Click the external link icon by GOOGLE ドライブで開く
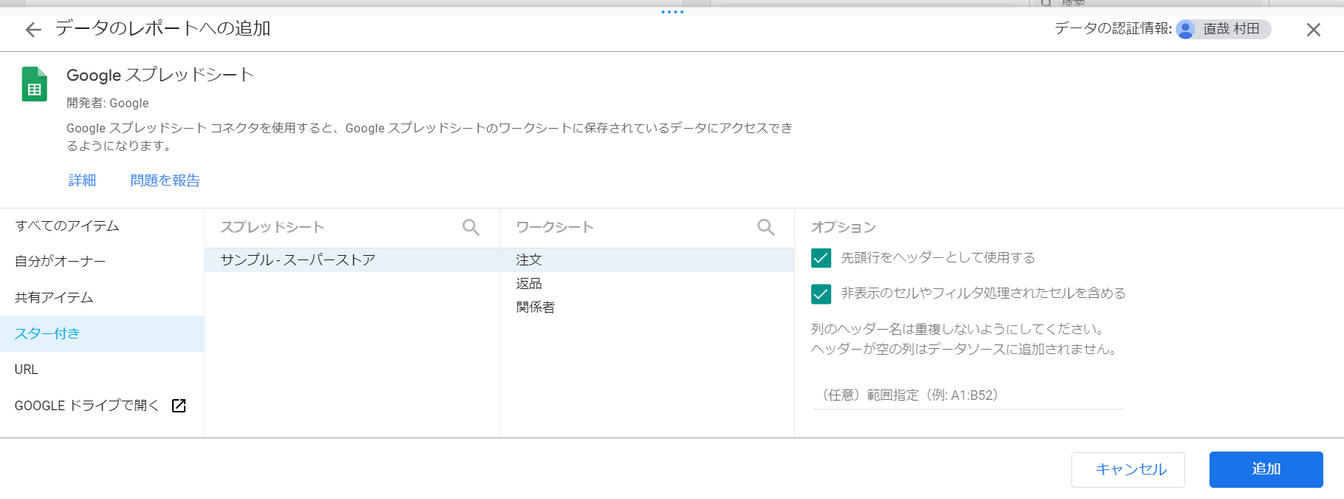This screenshot has height=499, width=1344. 179,405
